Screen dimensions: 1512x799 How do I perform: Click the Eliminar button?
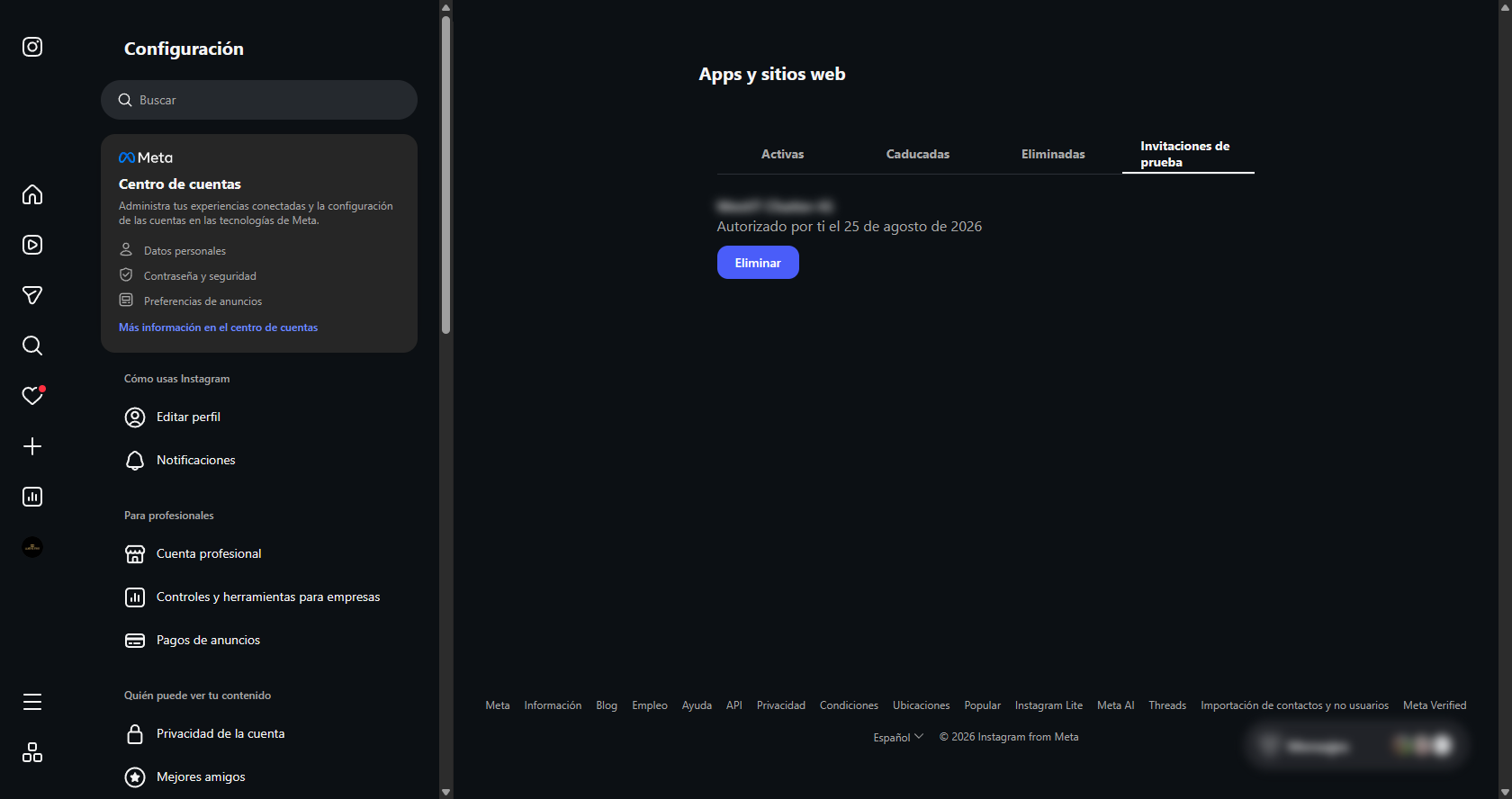[x=758, y=263]
